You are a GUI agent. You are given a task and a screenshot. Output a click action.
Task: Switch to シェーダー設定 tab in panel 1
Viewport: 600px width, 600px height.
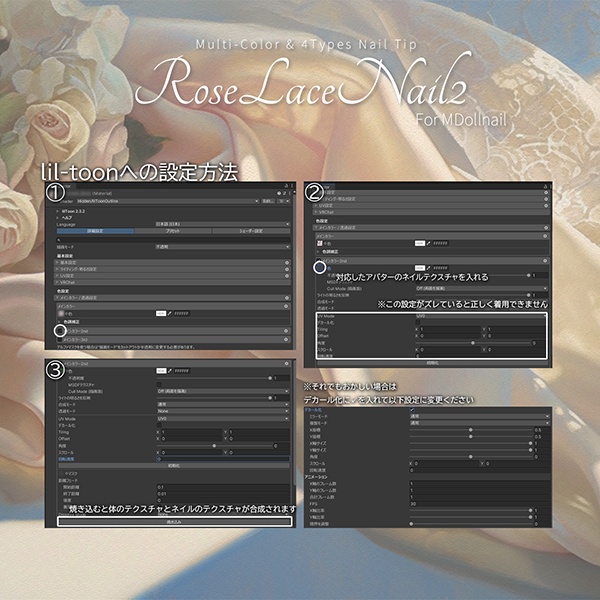tap(251, 231)
